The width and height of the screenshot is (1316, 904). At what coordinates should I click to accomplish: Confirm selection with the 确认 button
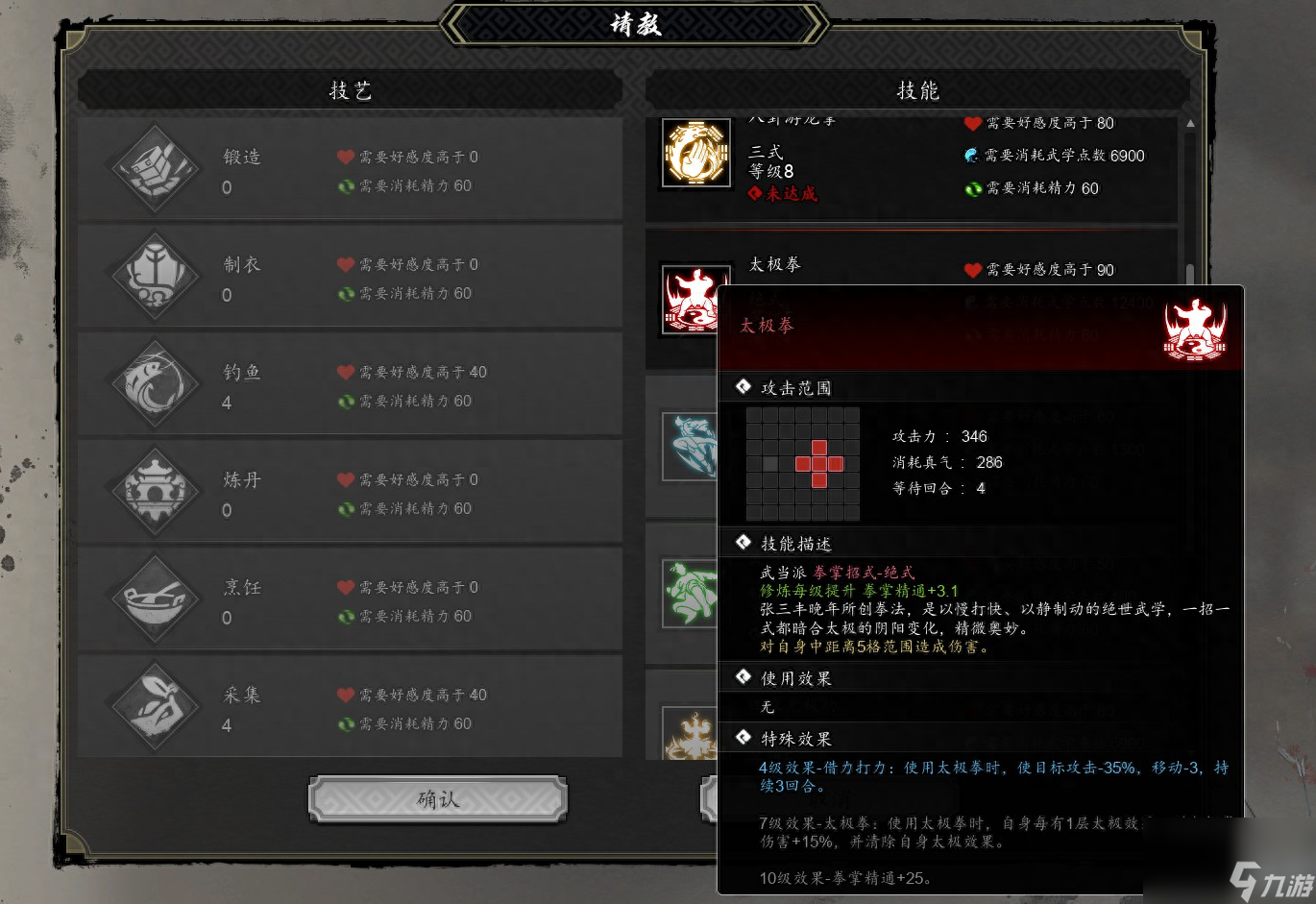438,798
